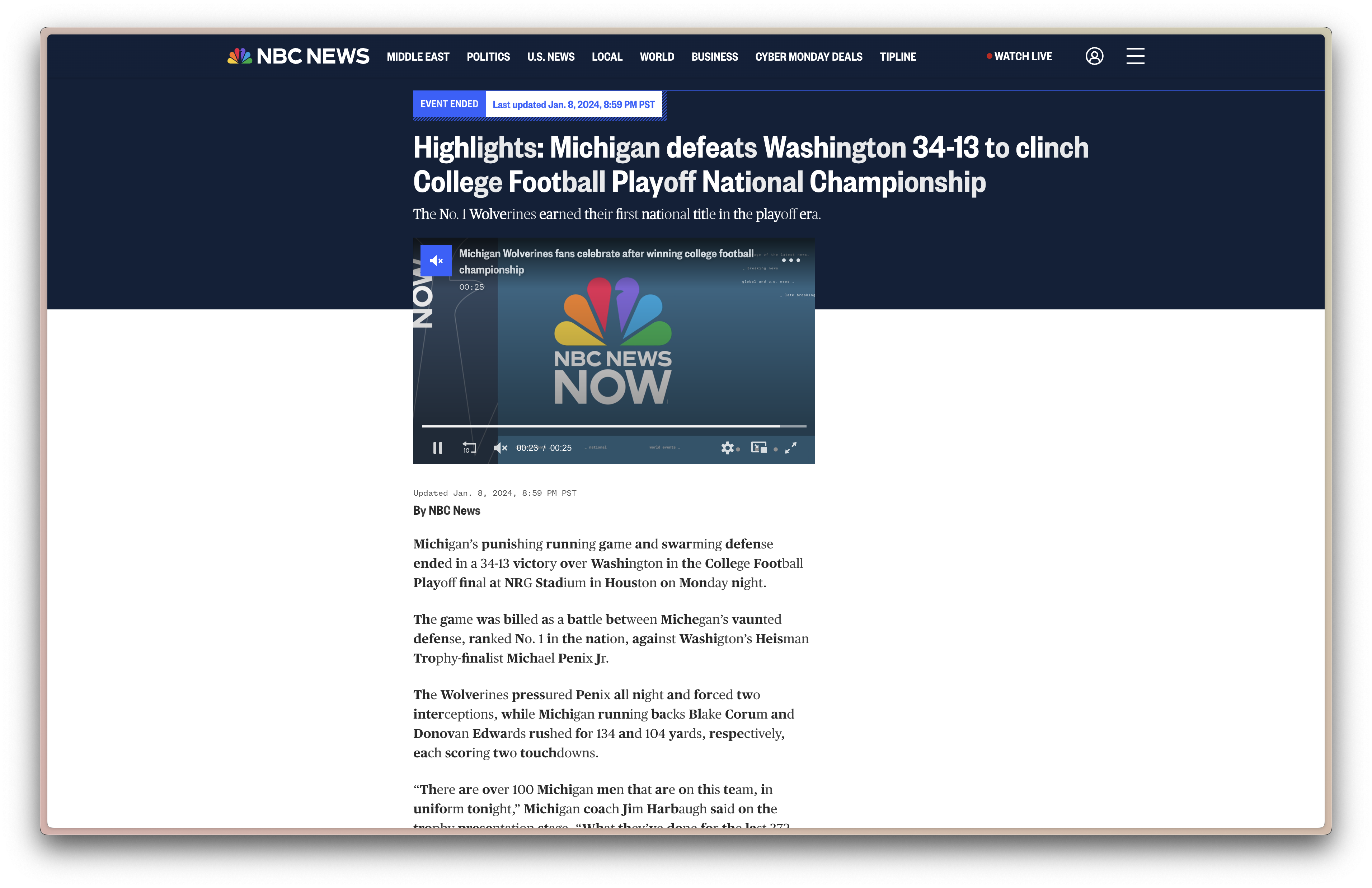Toggle mute in video control bar
This screenshot has height=888, width=1372.
pos(500,448)
